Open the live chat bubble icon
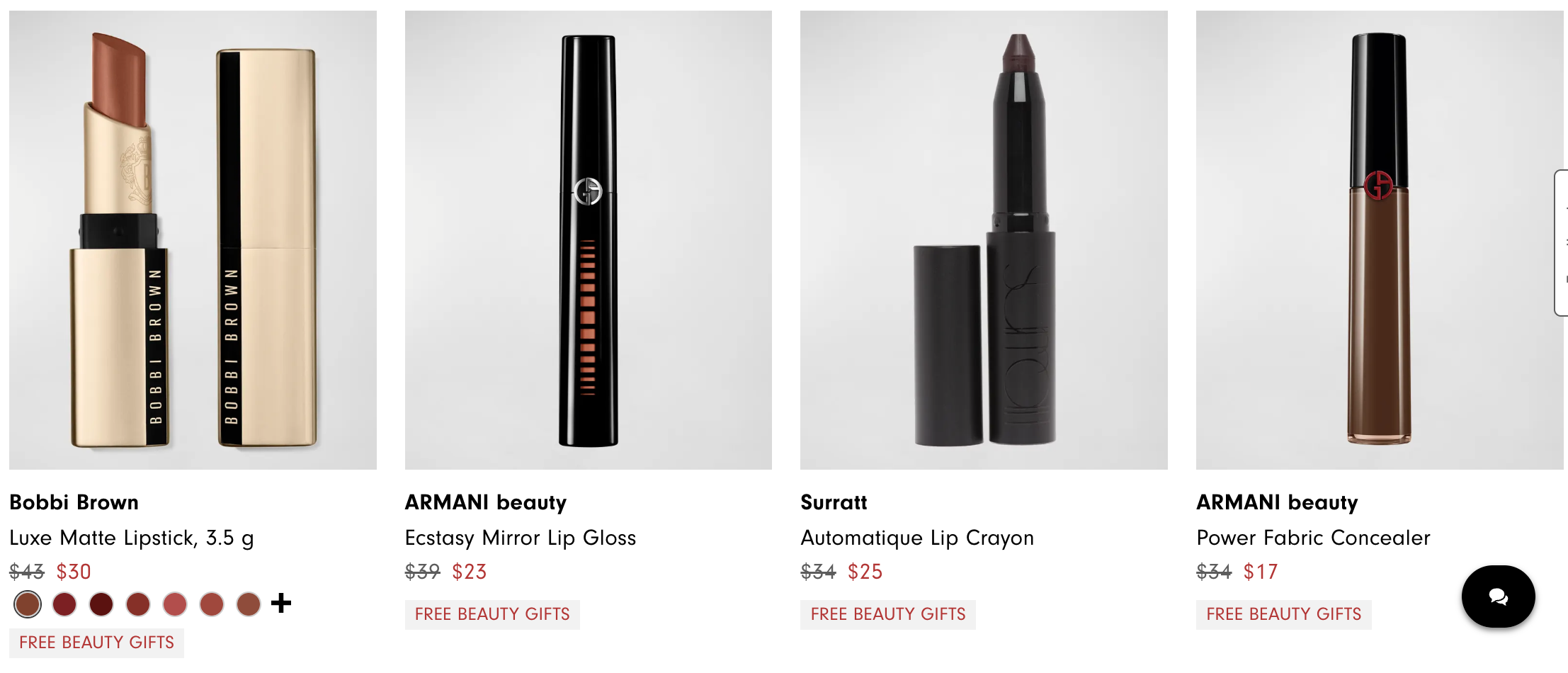The image size is (1568, 673). click(x=1498, y=596)
